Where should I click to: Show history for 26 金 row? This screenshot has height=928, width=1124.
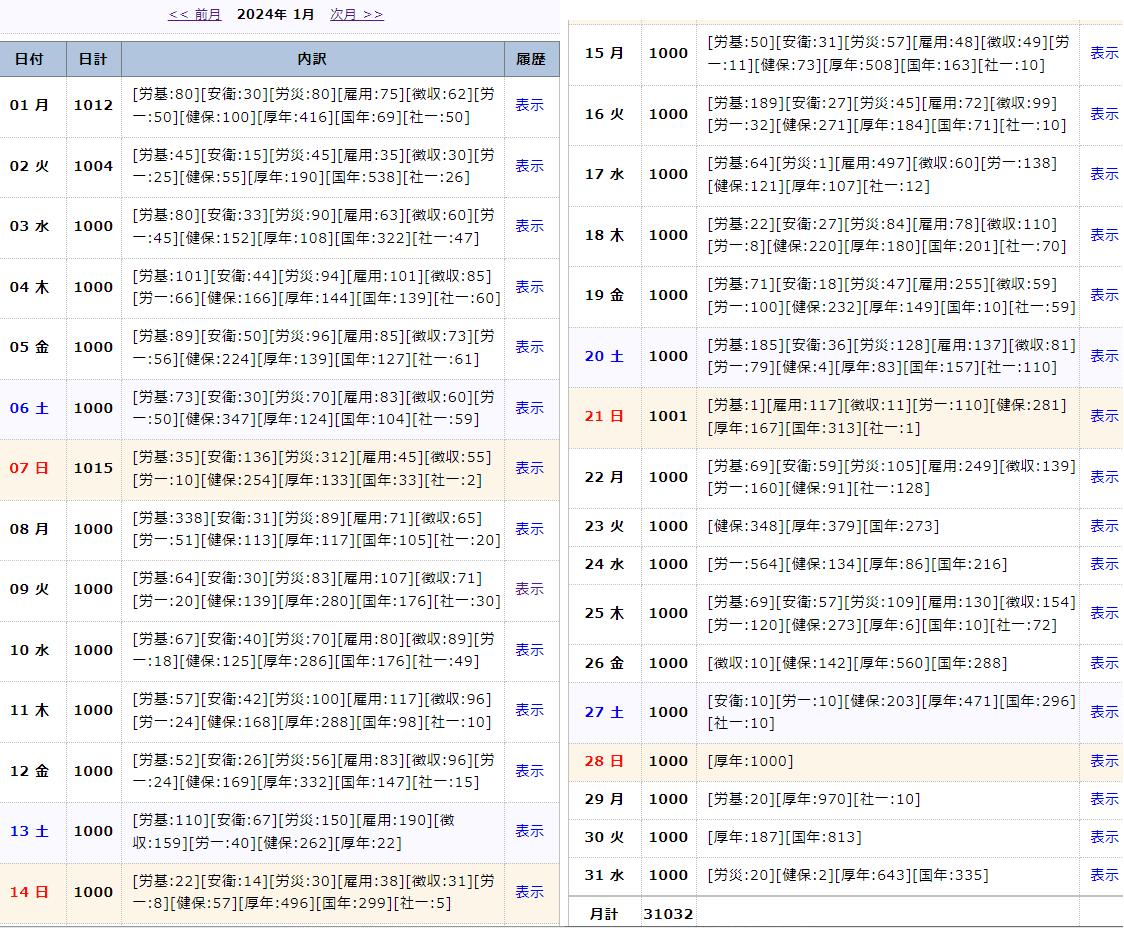pos(1104,664)
